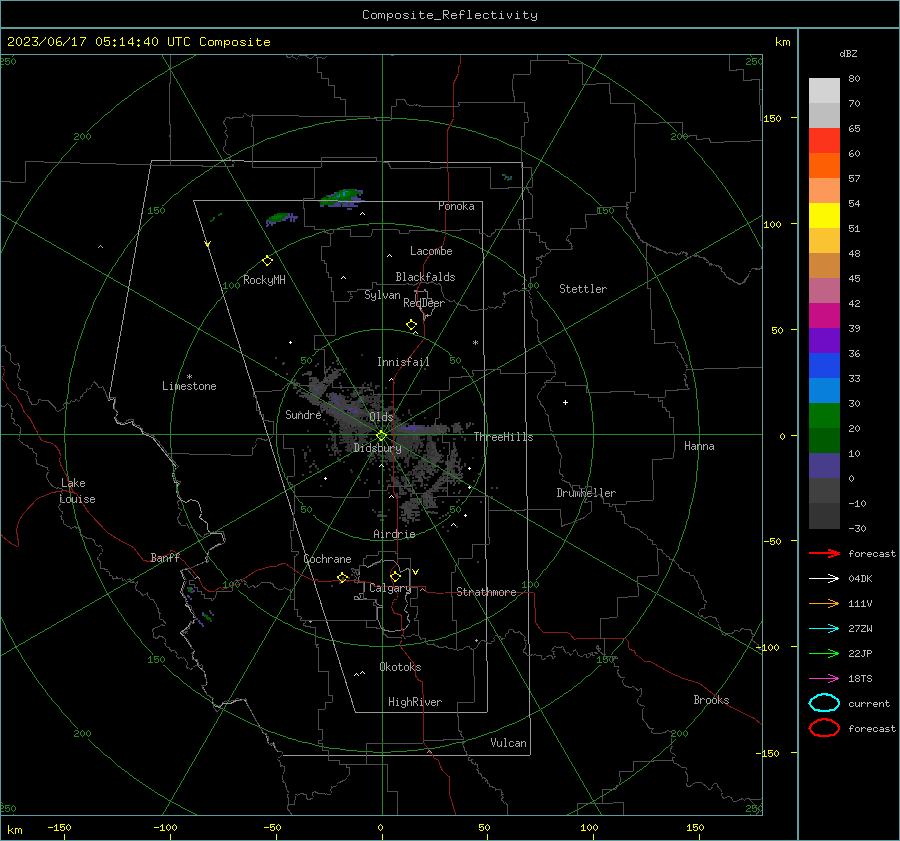Click the Lacombe label
This screenshot has width=900, height=841.
(x=431, y=251)
